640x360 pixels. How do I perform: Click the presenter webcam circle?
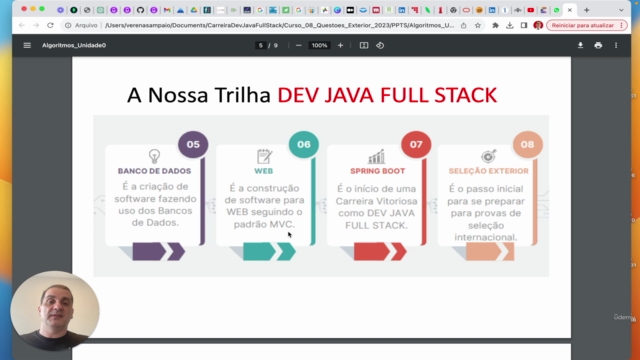tap(55, 311)
